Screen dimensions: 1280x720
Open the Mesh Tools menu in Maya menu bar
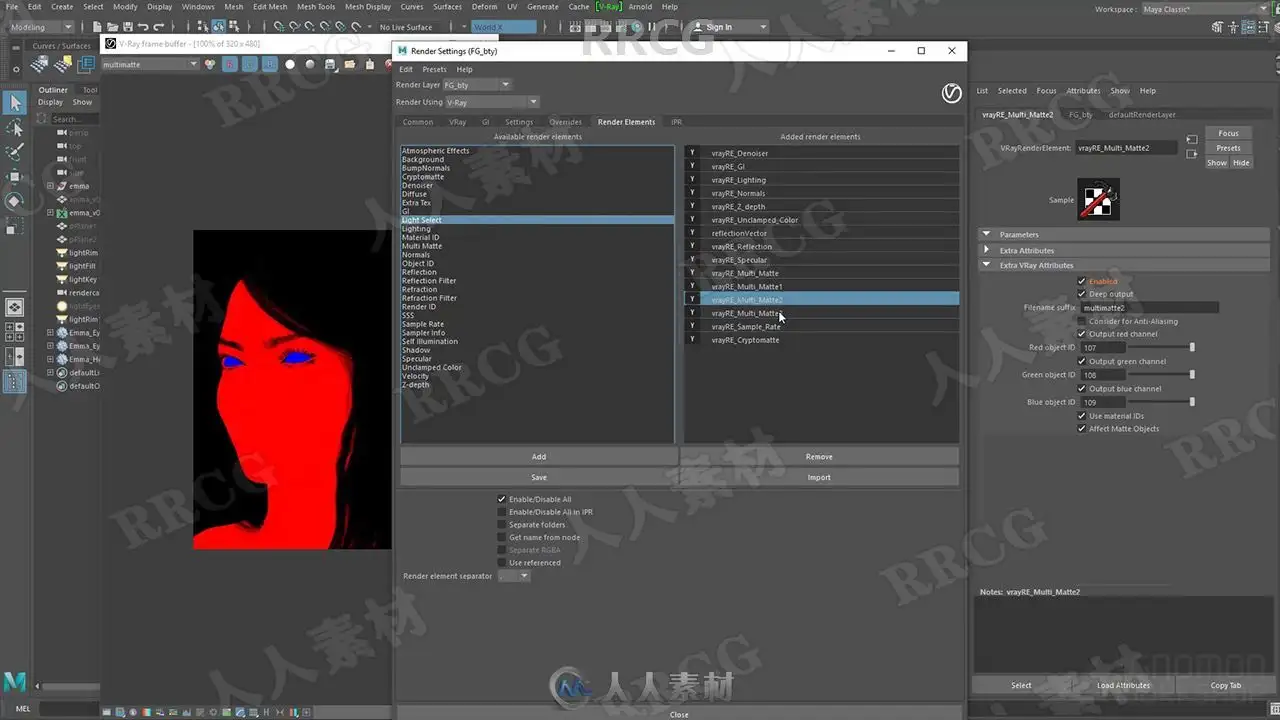(x=316, y=7)
